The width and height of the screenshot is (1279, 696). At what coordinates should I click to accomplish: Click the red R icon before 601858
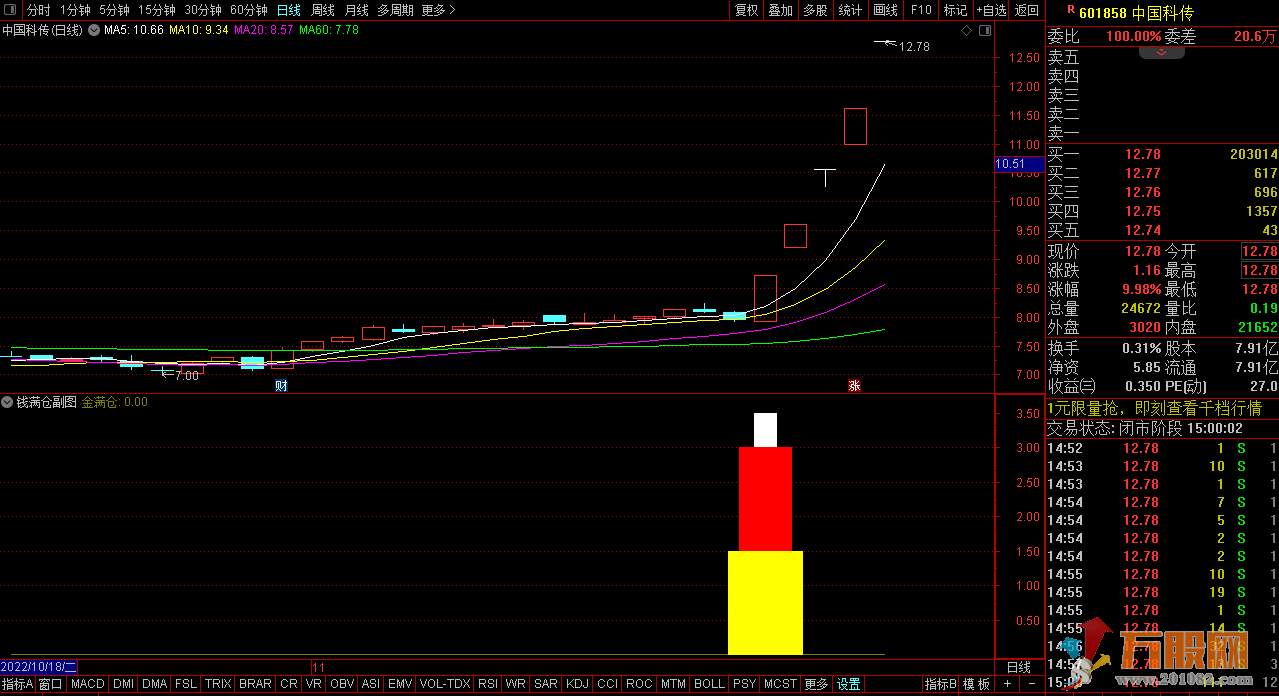point(1071,10)
